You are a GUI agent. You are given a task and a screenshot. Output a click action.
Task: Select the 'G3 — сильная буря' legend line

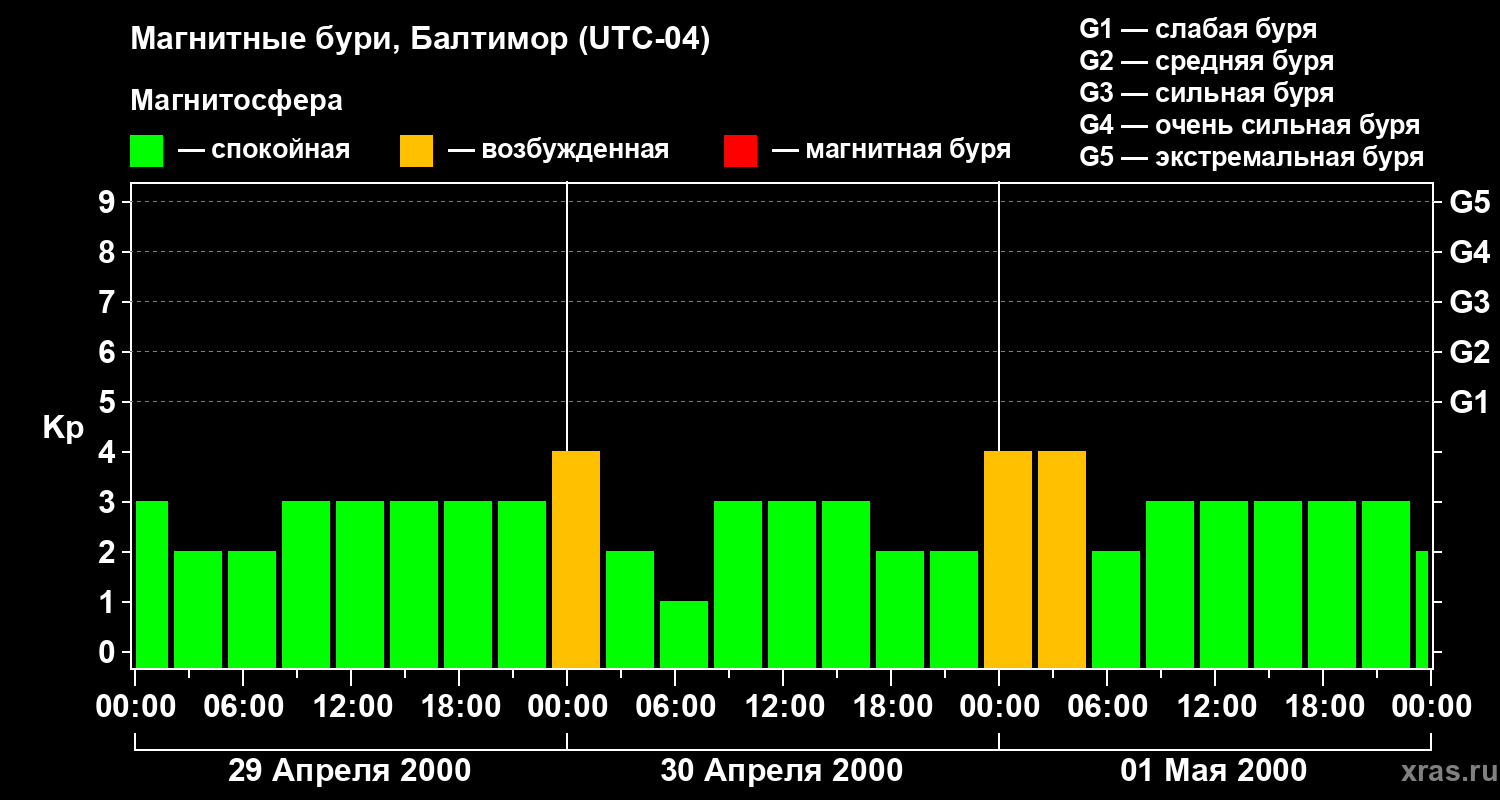tap(1206, 93)
